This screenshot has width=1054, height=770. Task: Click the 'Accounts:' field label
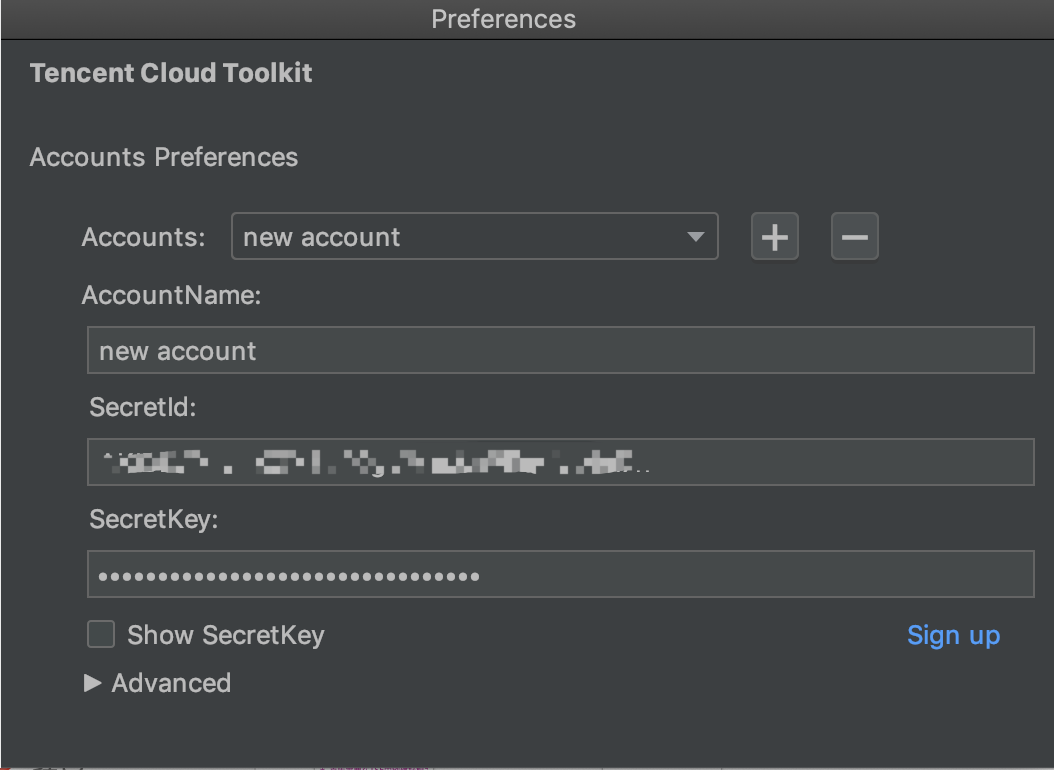tap(143, 237)
